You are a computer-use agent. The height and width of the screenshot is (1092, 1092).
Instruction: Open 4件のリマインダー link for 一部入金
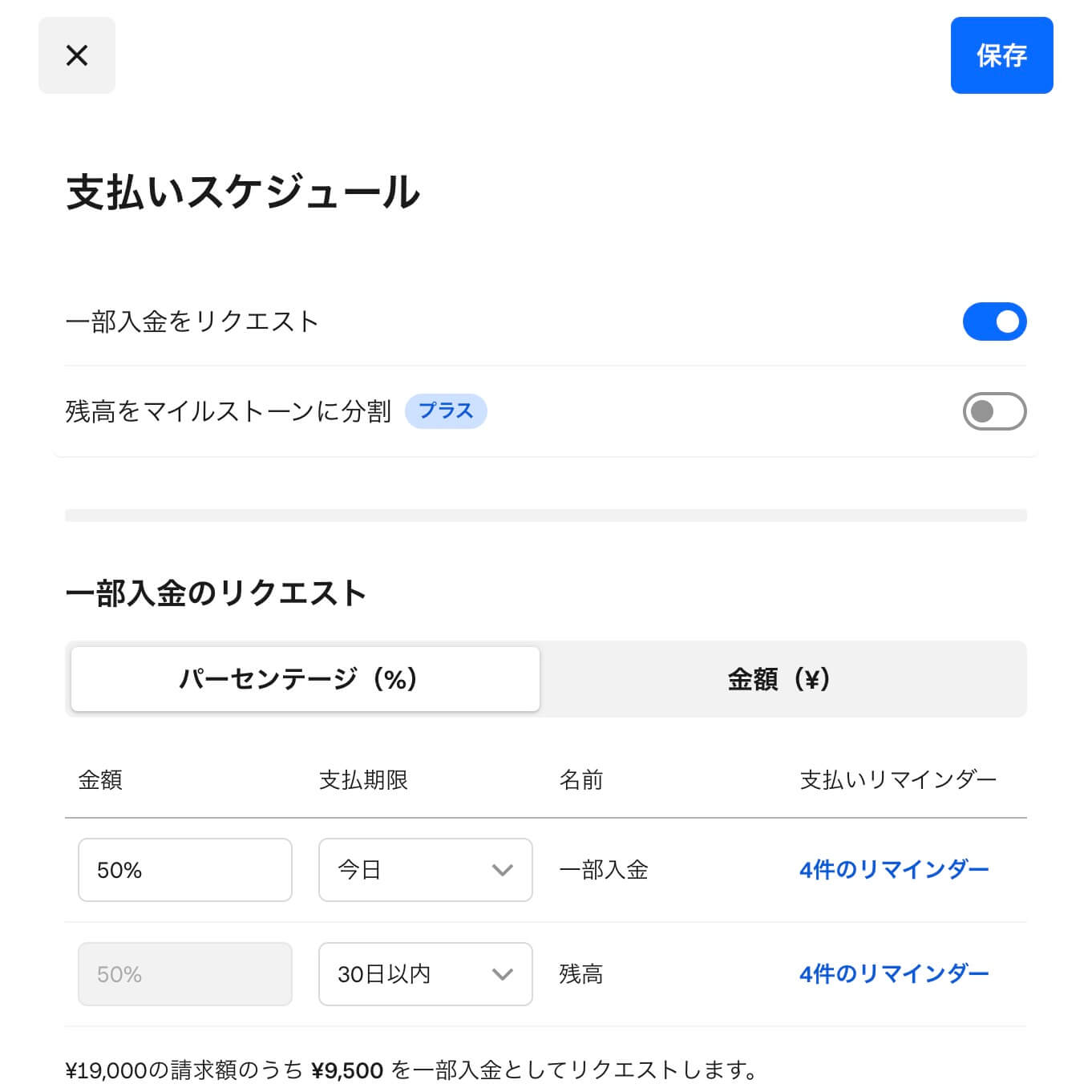894,870
